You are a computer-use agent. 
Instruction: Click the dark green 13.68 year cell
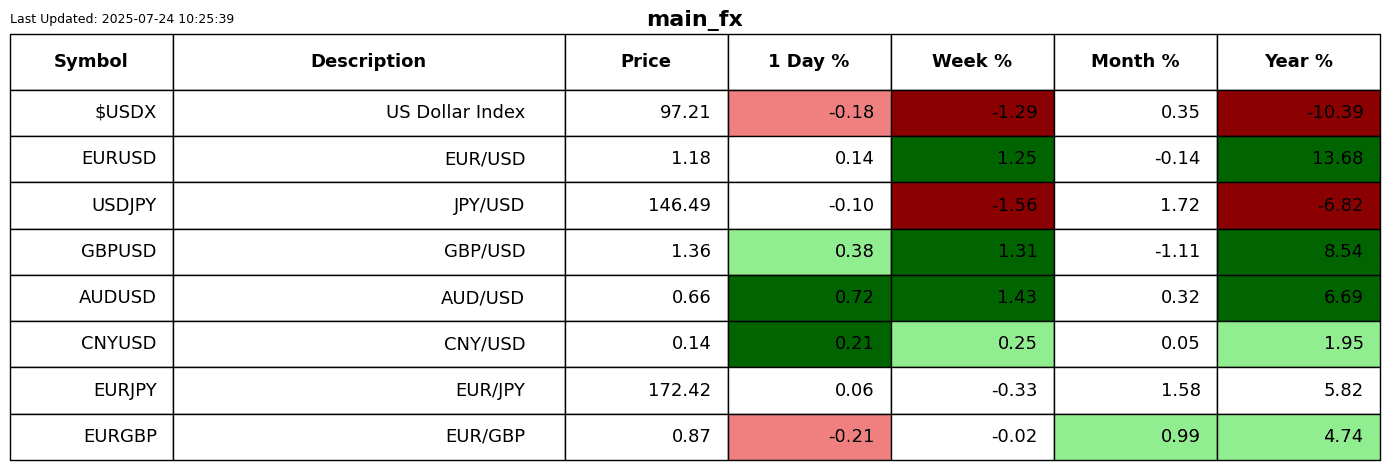click(1298, 159)
